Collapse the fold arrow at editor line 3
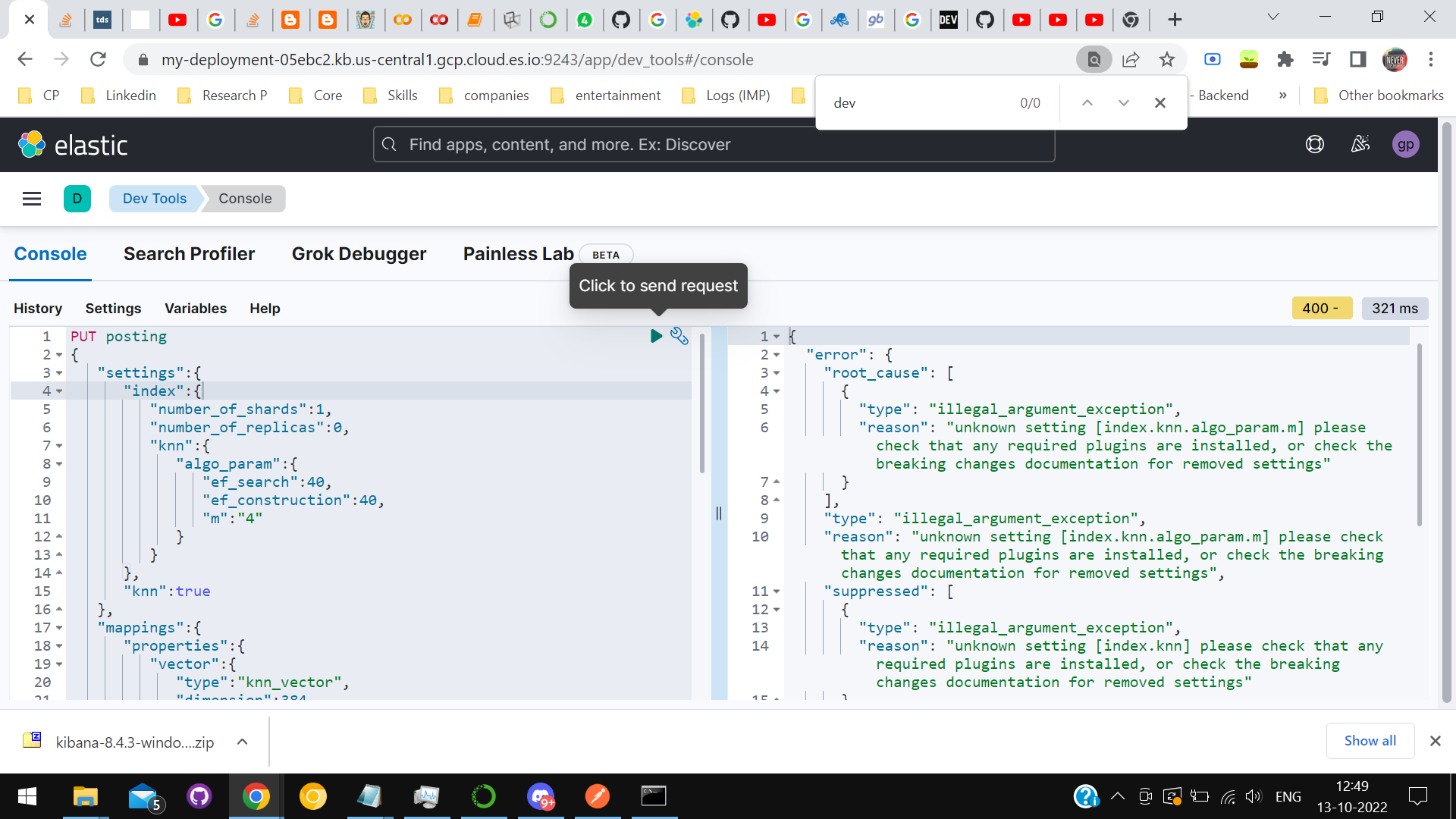1456x819 pixels. coord(59,373)
